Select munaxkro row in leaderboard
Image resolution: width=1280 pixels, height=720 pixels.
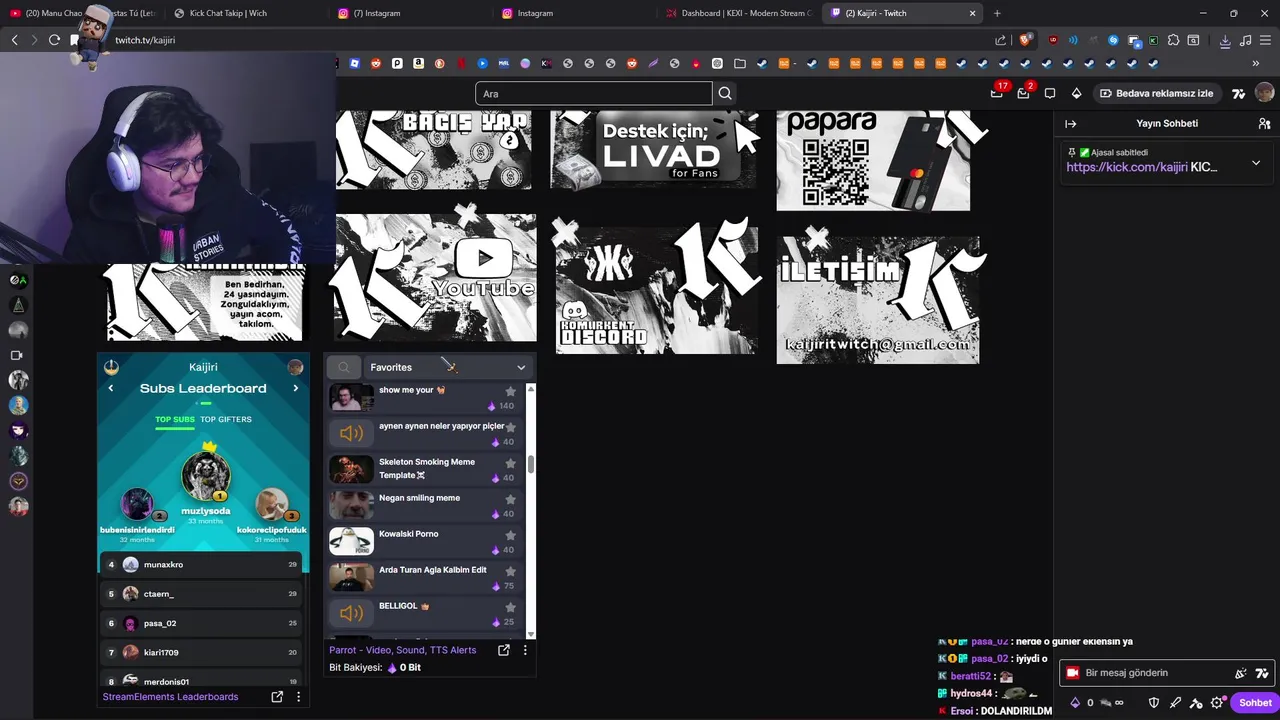click(203, 565)
